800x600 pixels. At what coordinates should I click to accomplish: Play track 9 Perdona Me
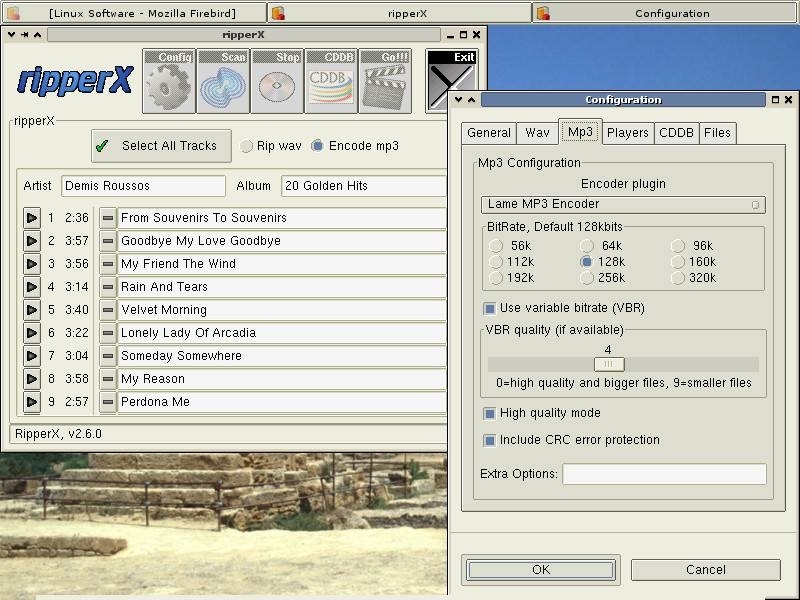32,402
